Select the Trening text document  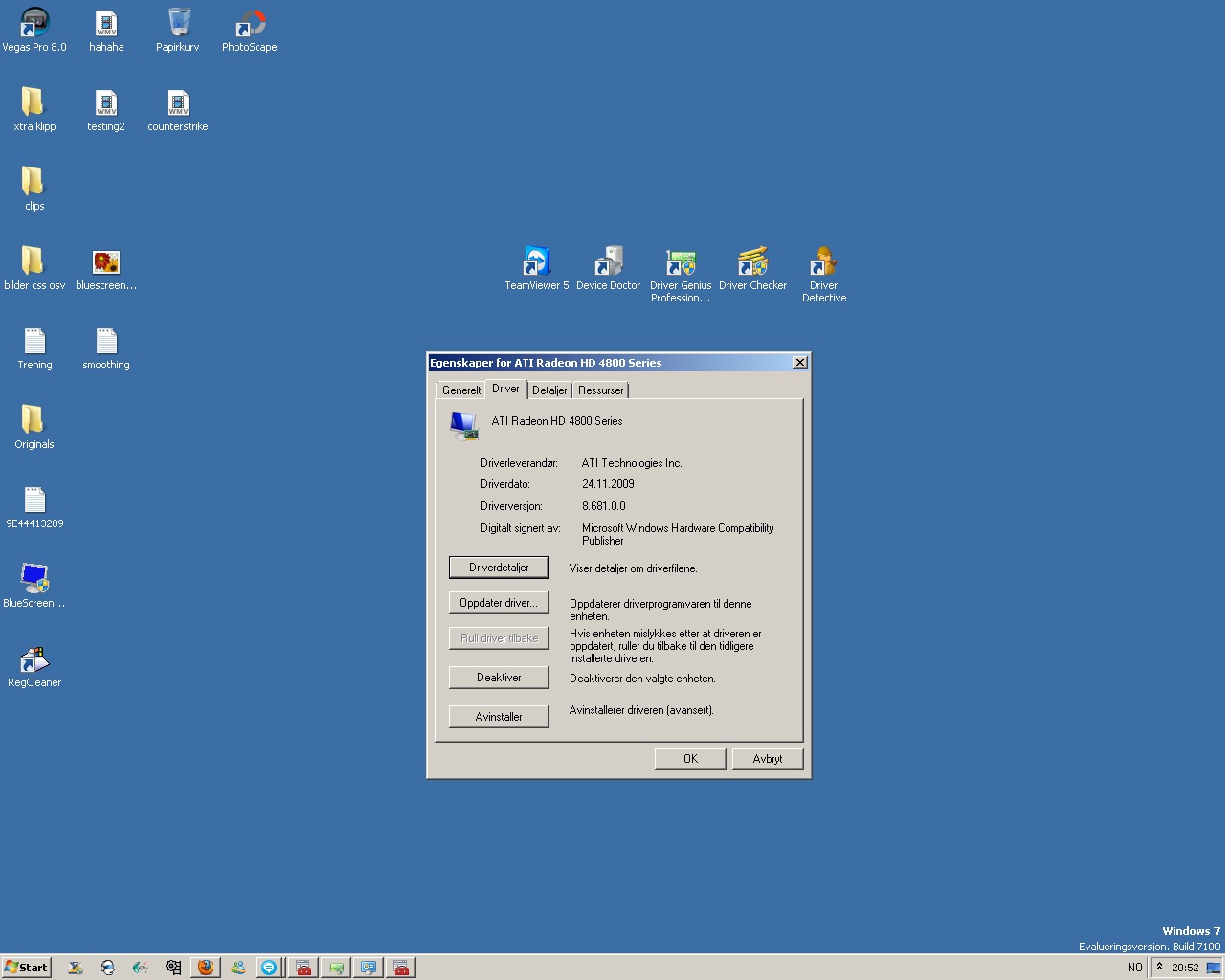coord(34,347)
